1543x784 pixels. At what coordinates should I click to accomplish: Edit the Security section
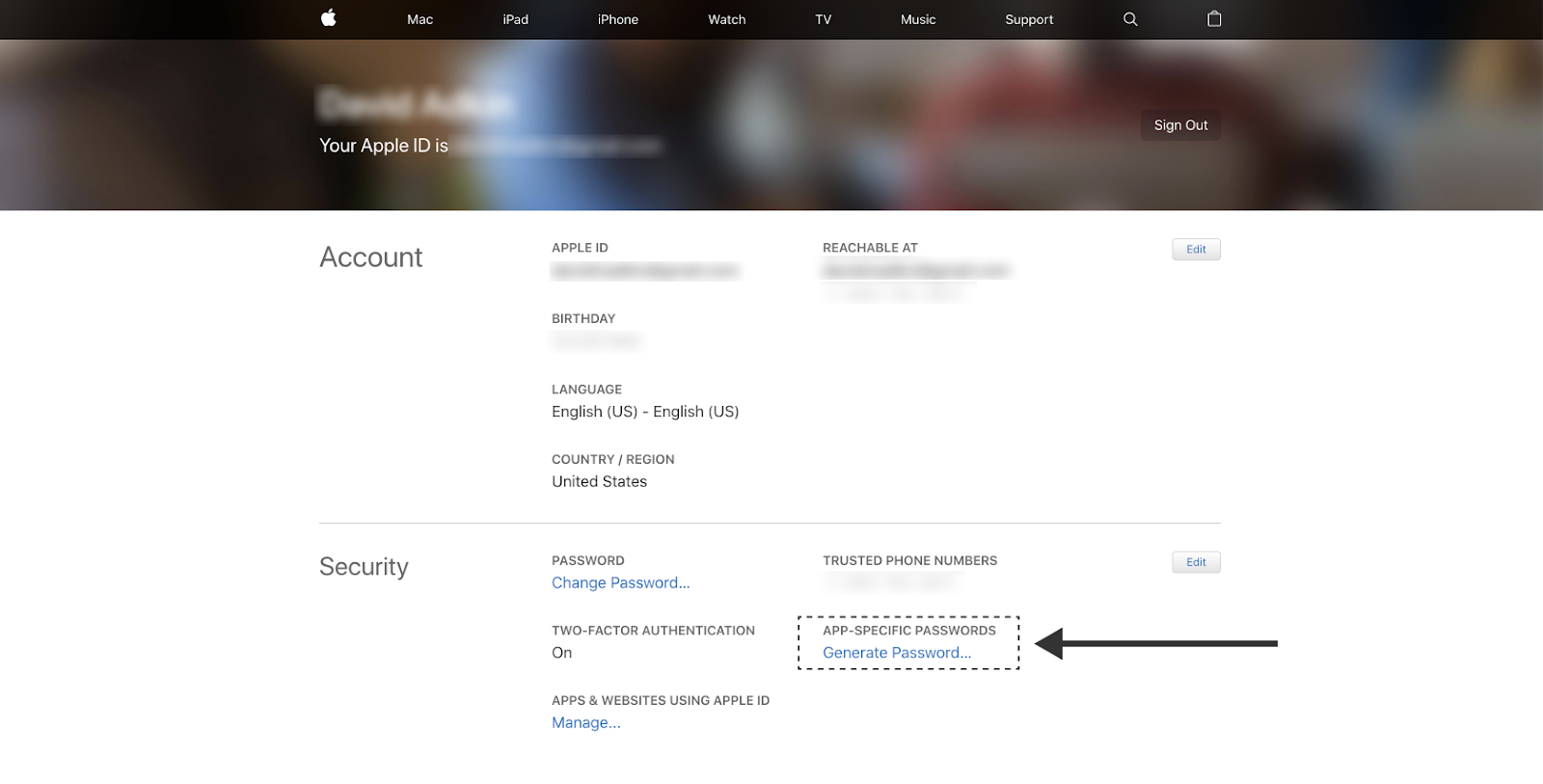click(x=1196, y=562)
